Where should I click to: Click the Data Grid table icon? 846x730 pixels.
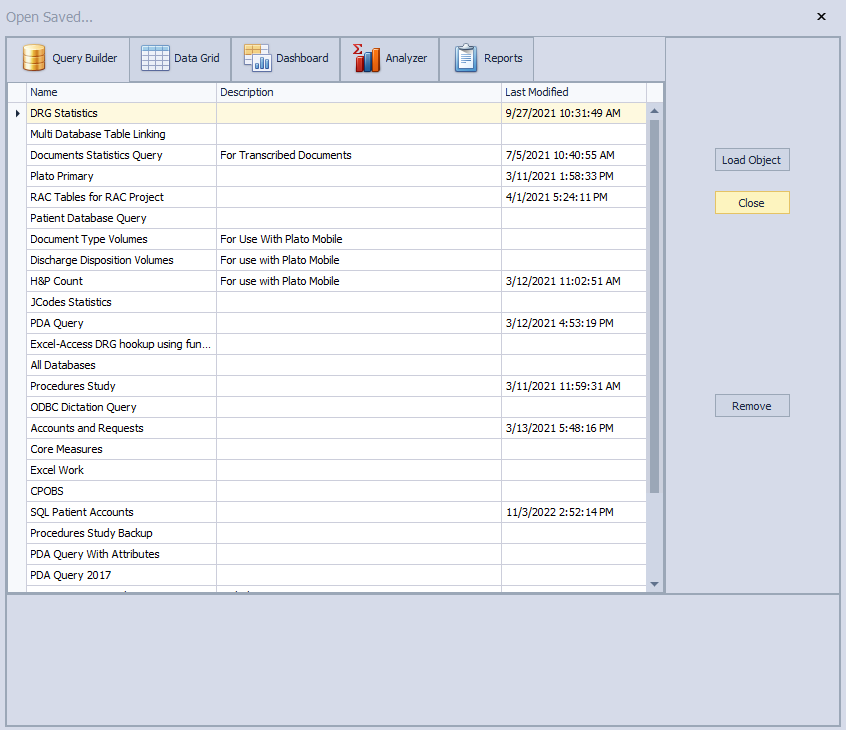(x=155, y=58)
